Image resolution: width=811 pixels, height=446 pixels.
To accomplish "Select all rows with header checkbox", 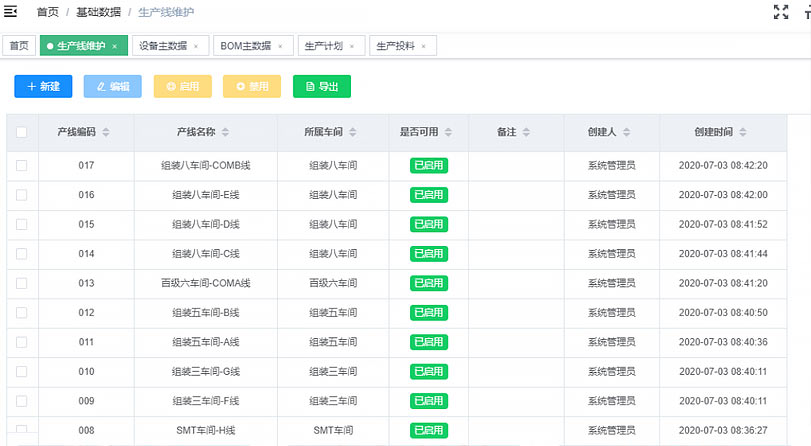I will [x=22, y=132].
